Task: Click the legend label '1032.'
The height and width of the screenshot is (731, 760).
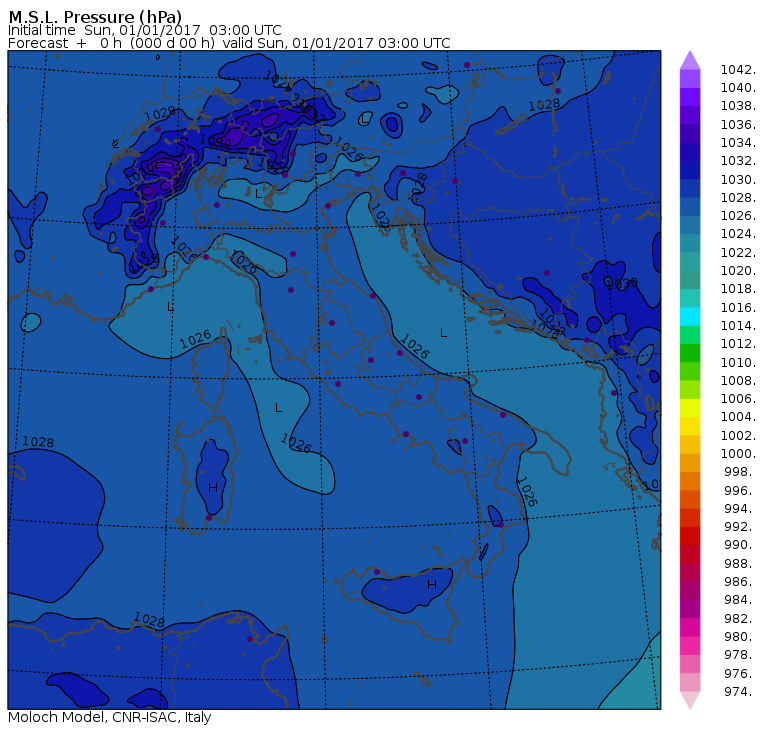Action: [x=738, y=160]
